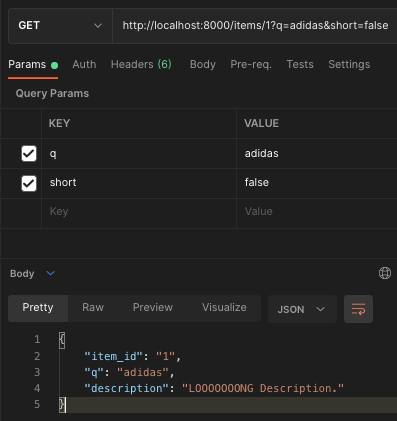The height and width of the screenshot is (421, 397).
Task: Select the Raw response view
Action: (x=93, y=308)
